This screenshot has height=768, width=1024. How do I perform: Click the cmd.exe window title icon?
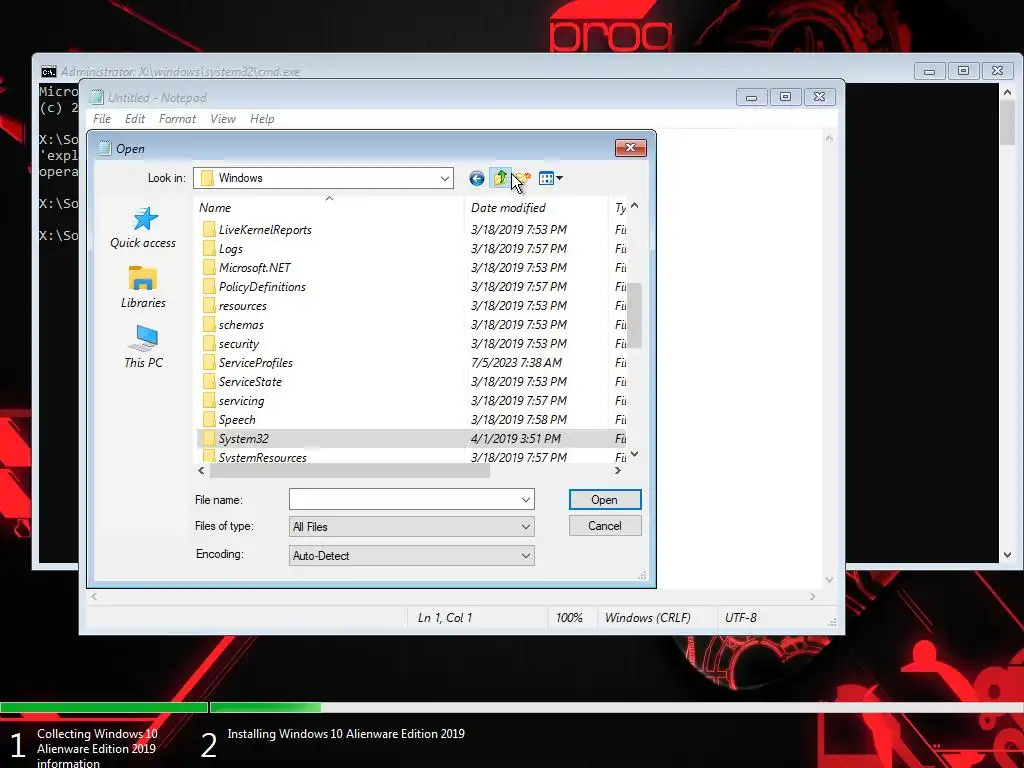[x=48, y=71]
